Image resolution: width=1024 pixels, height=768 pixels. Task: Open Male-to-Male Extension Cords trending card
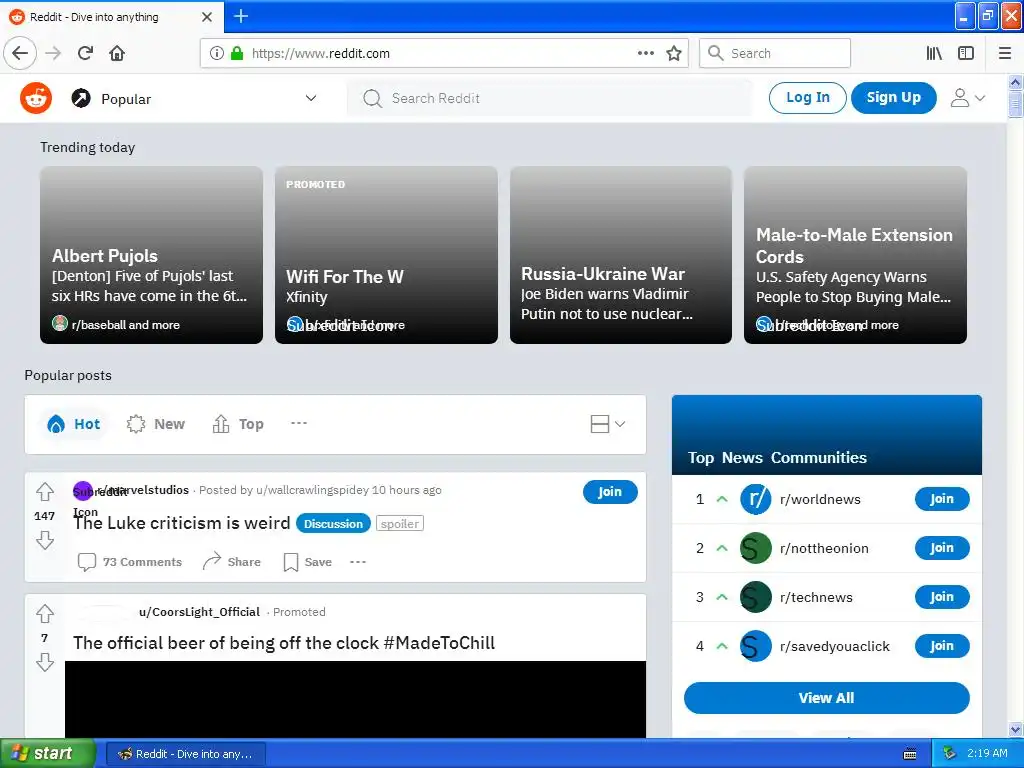click(x=855, y=255)
